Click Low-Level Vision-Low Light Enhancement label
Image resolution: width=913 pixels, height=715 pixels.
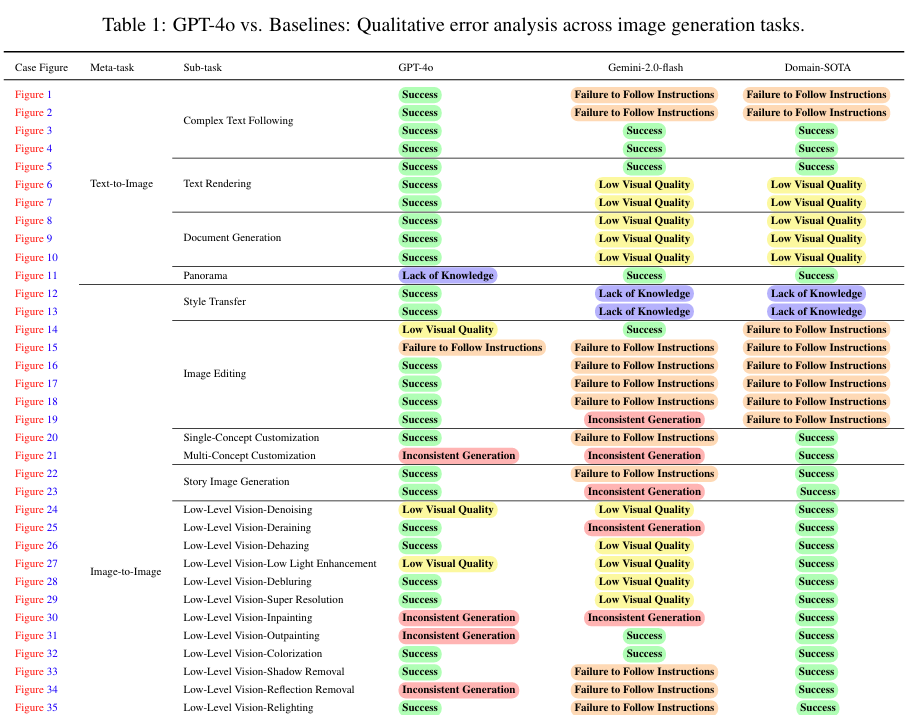pyautogui.click(x=280, y=564)
